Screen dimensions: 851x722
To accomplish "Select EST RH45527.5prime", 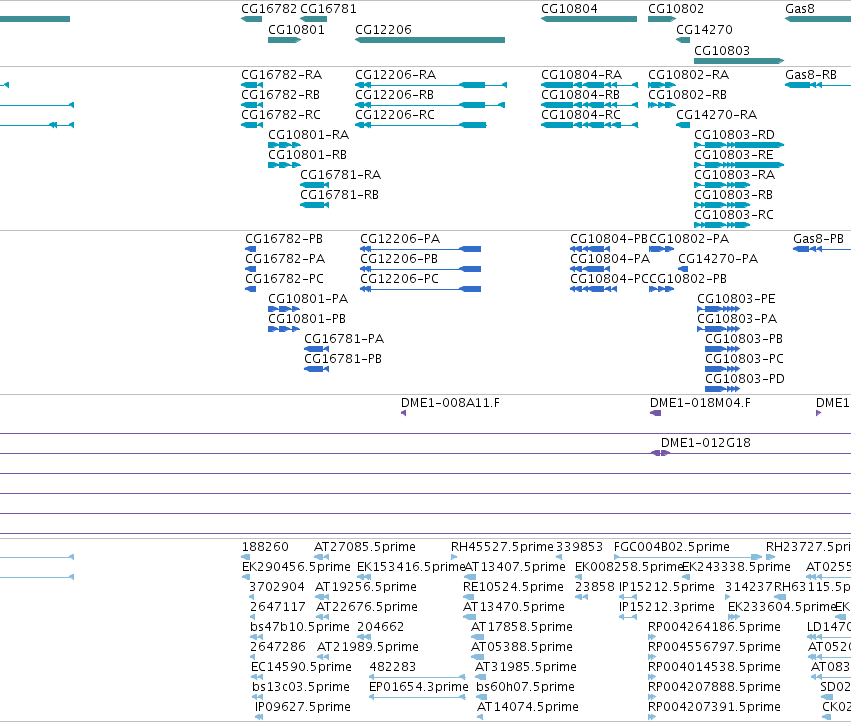I will 502,547.
